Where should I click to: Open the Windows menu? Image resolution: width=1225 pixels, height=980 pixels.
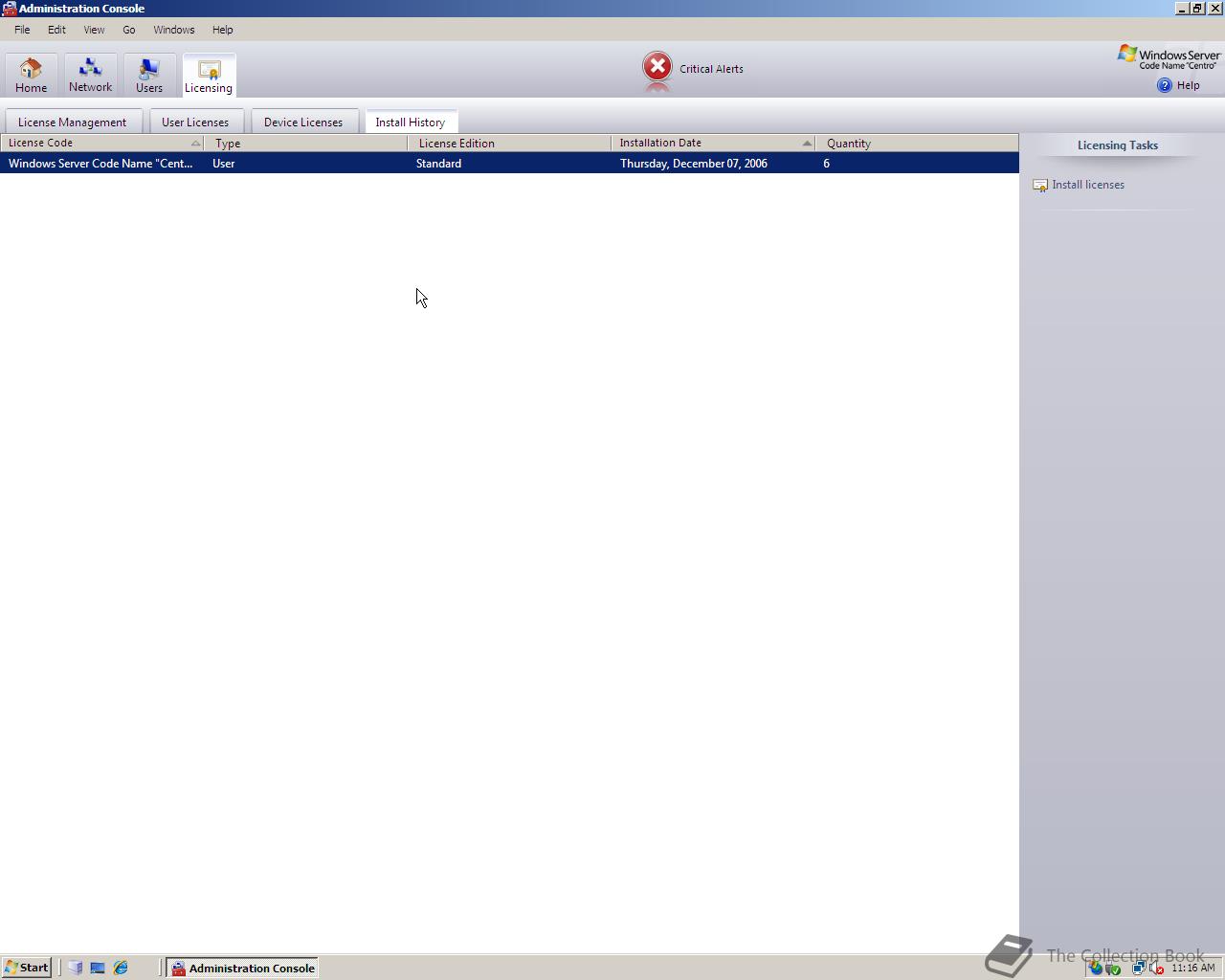pyautogui.click(x=173, y=30)
